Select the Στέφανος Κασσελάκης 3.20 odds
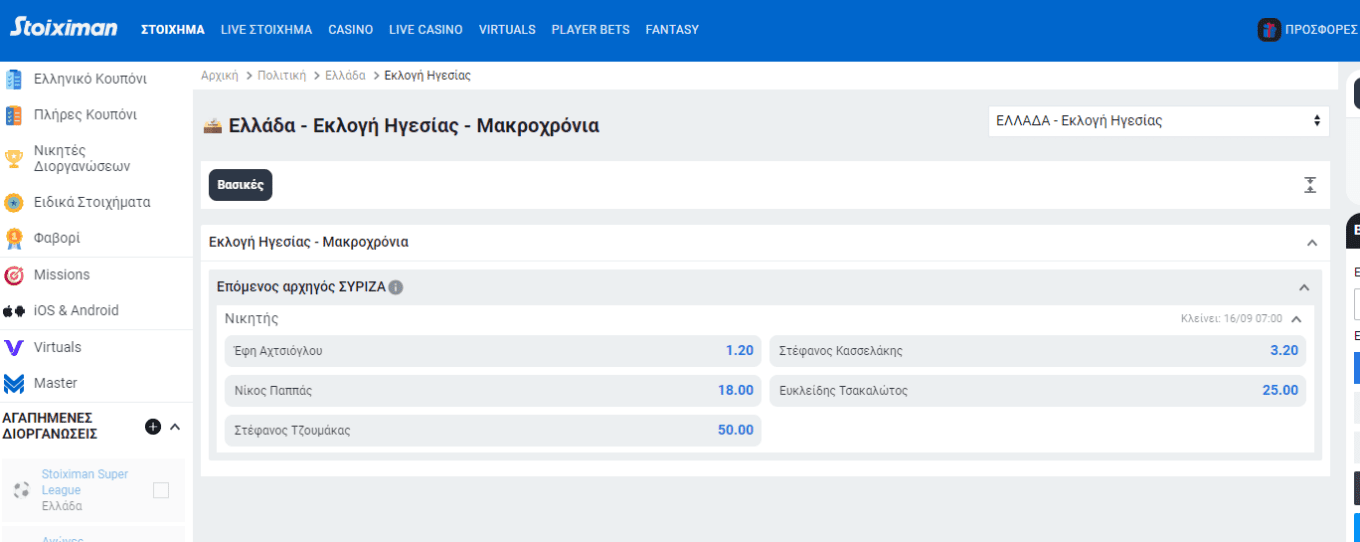 tap(1038, 351)
